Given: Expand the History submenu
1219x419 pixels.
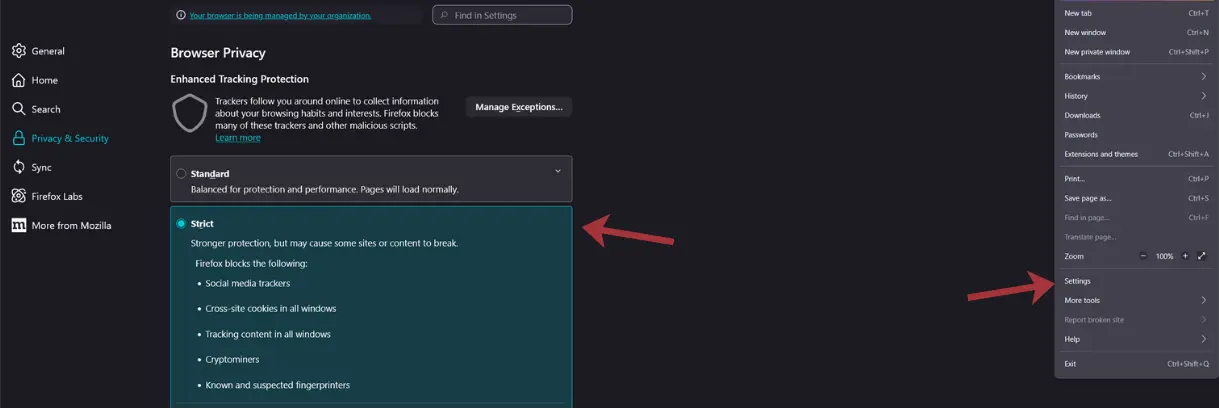Looking at the screenshot, I should point(1203,96).
